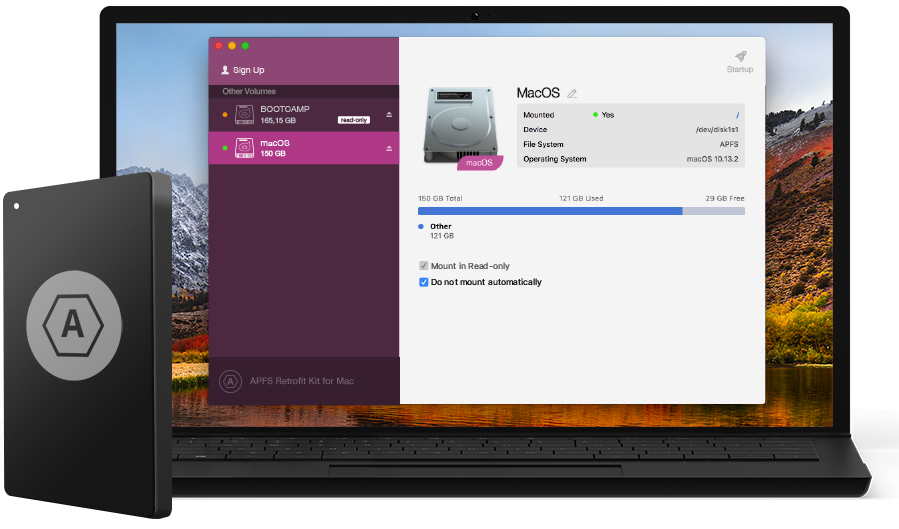Click the Read-only badge on BOOTCAMP
Viewport: 899px width, 529px height.
point(354,120)
